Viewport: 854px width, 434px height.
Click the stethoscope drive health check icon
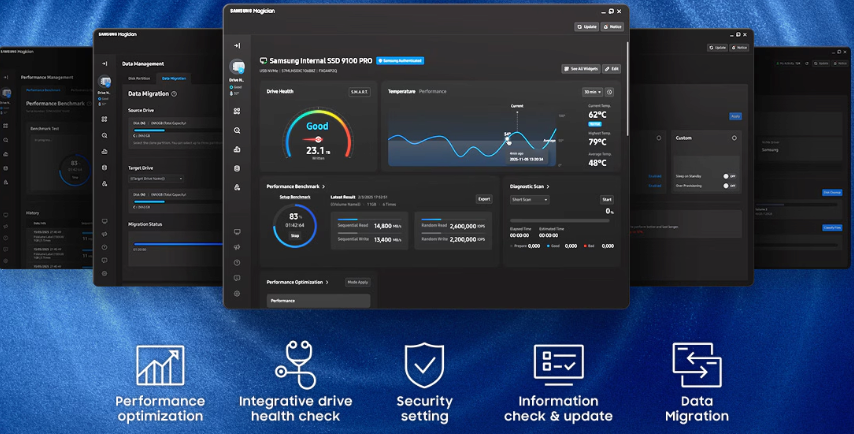point(295,365)
